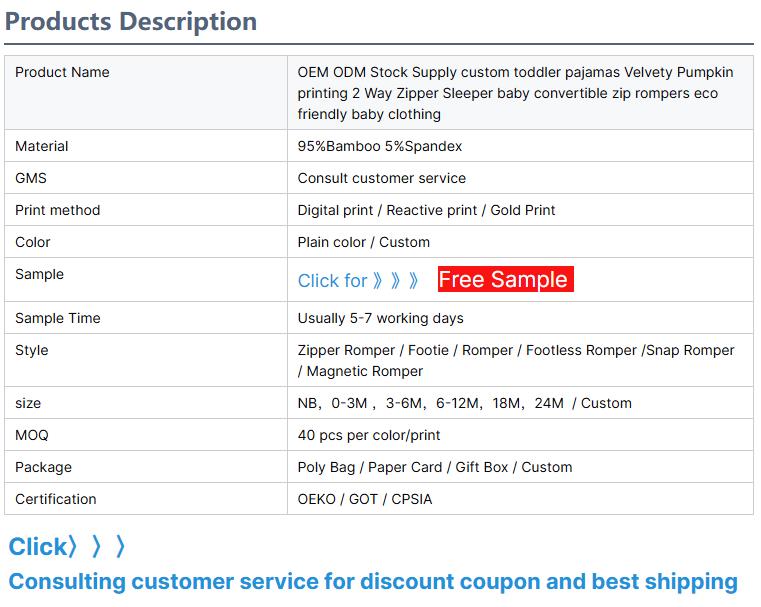Screen dimensions: 761x607
Task: Click the OEM ODM product name text
Action: [x=515, y=93]
